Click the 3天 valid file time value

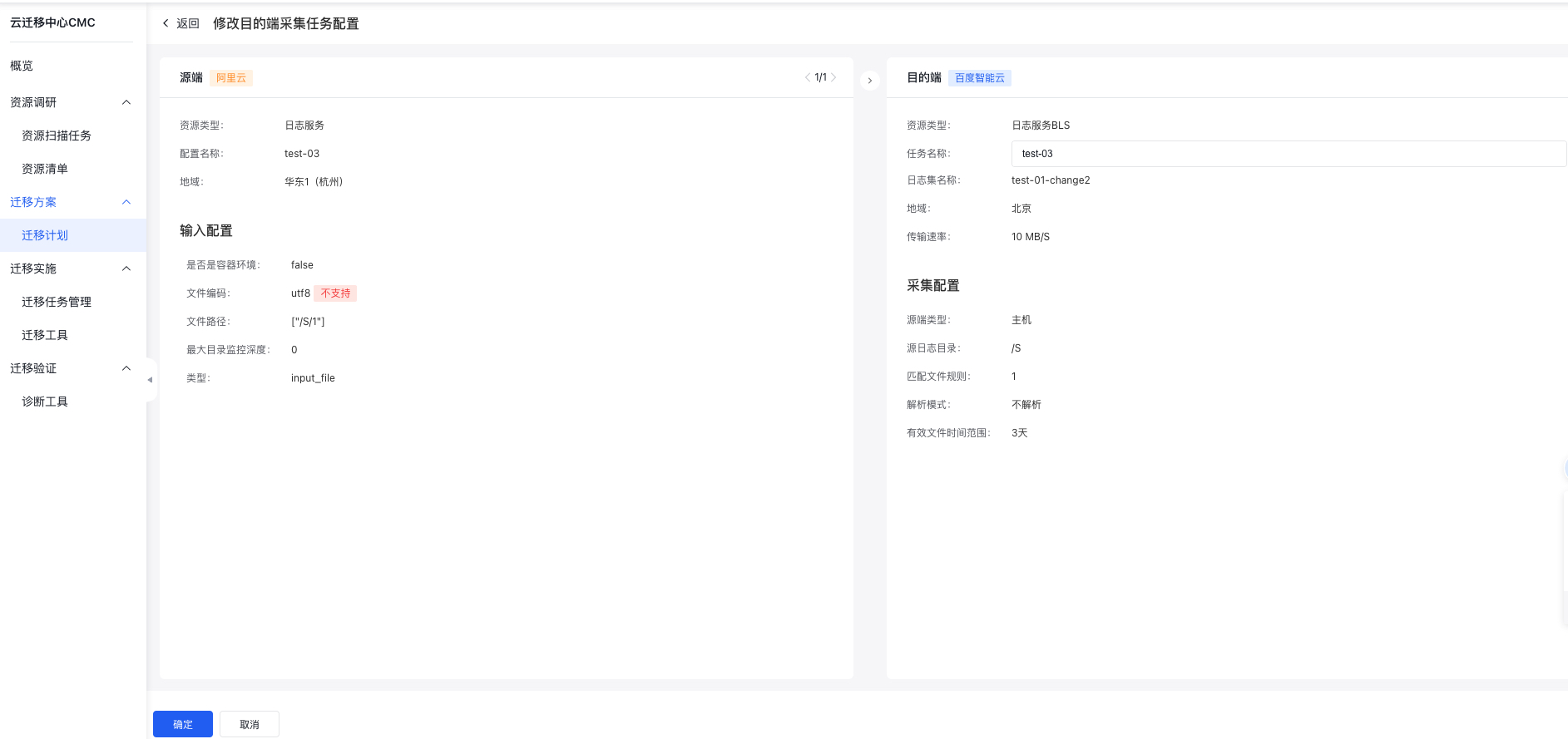(x=1020, y=433)
